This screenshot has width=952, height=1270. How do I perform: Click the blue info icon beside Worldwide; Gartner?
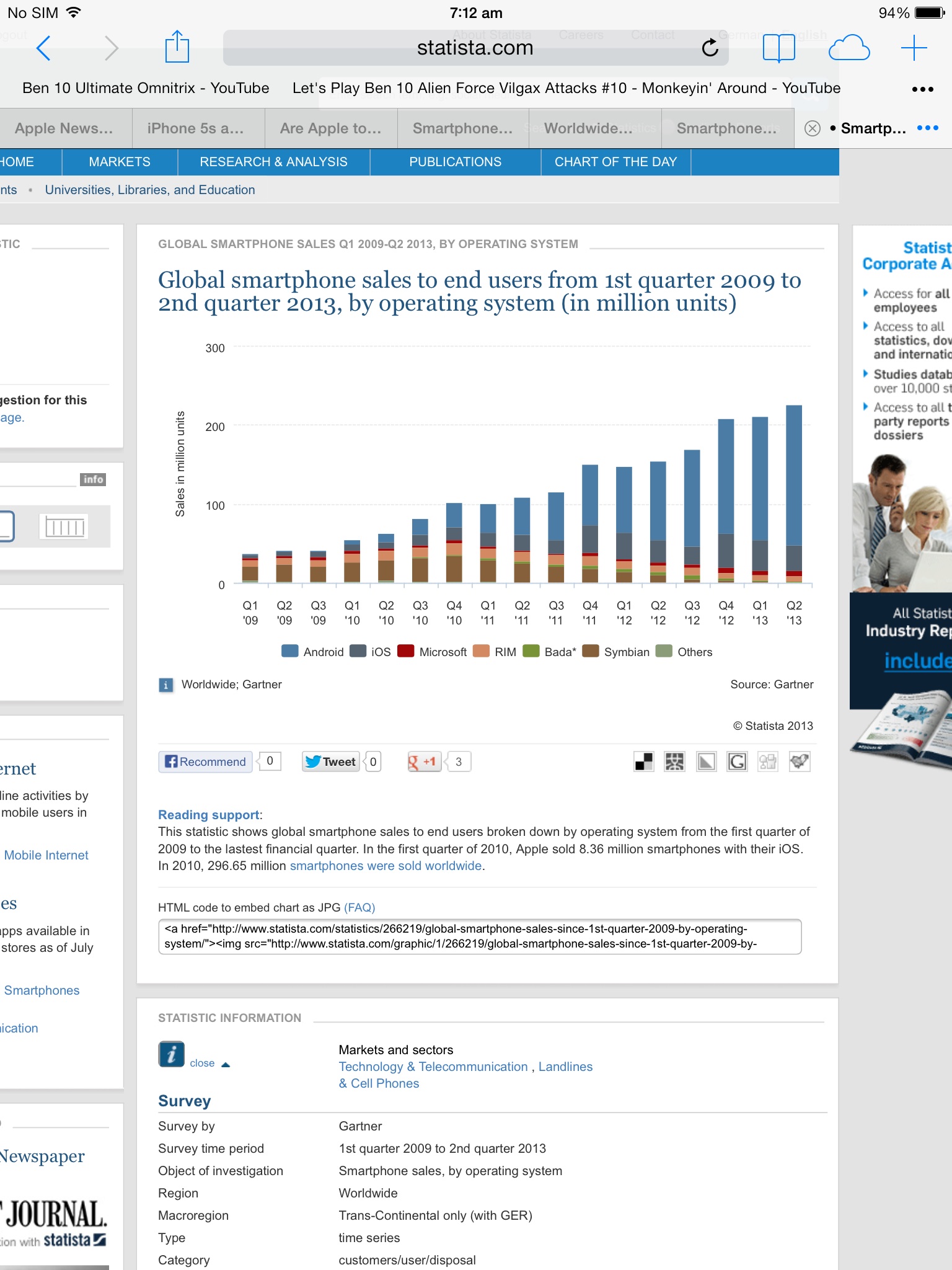166,685
